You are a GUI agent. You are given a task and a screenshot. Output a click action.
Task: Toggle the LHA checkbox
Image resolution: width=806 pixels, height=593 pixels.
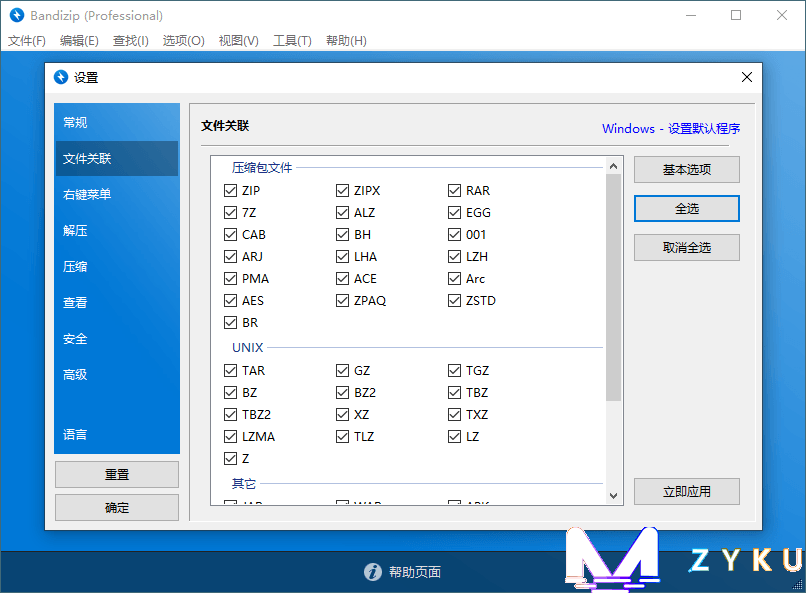[x=342, y=256]
